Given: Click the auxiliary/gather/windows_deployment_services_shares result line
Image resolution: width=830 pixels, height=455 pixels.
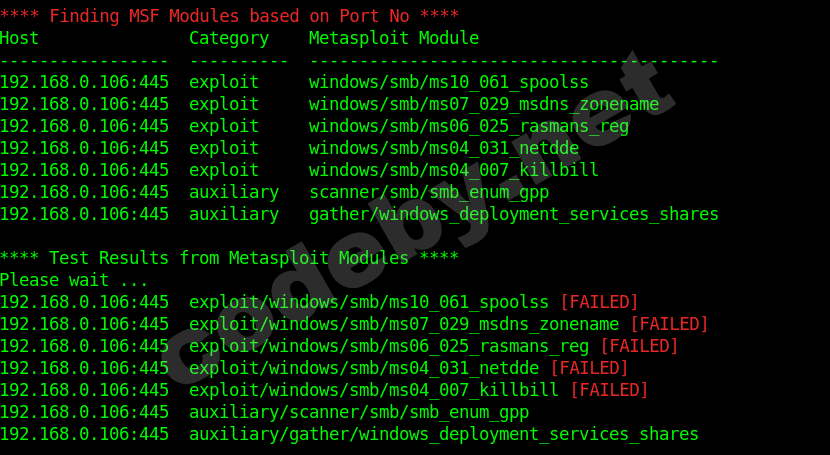Looking at the screenshot, I should [x=443, y=434].
